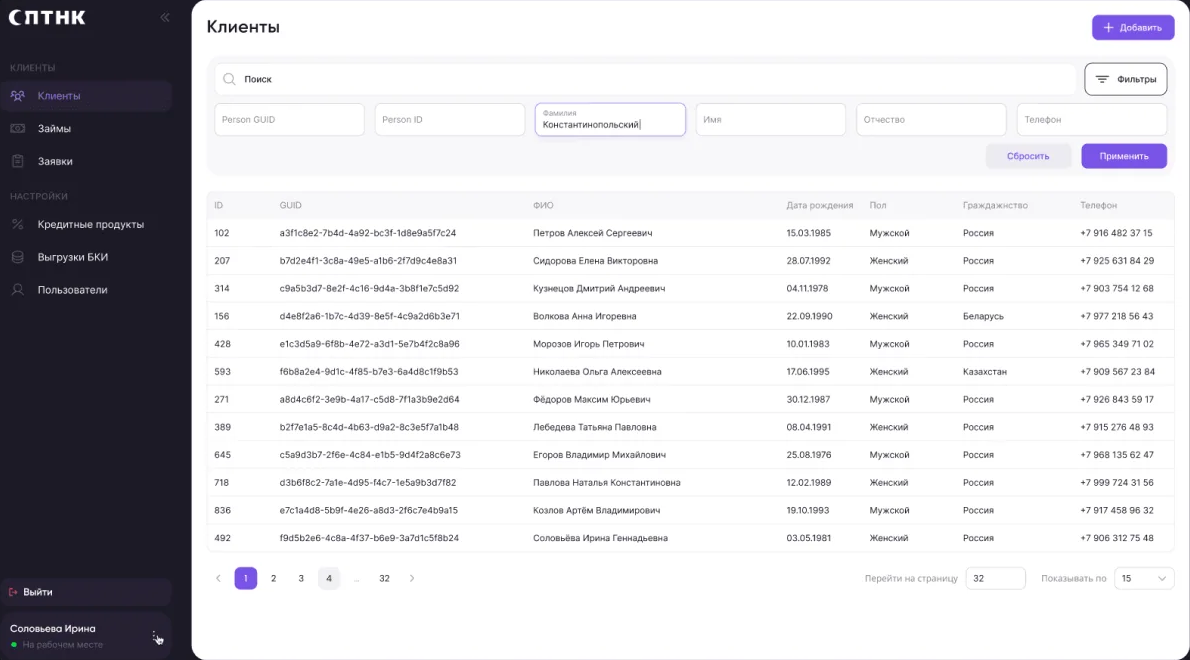1190x660 pixels.
Task: Go to next page with right arrow
Action: pos(412,578)
